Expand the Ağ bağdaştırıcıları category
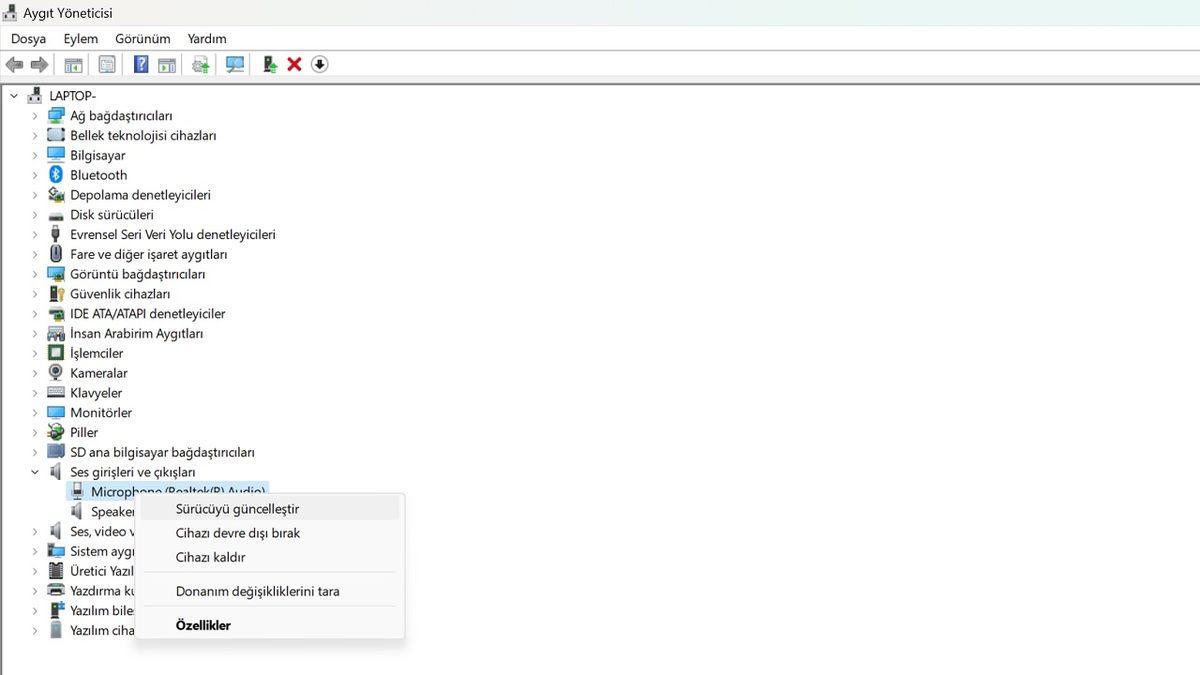 pos(35,116)
